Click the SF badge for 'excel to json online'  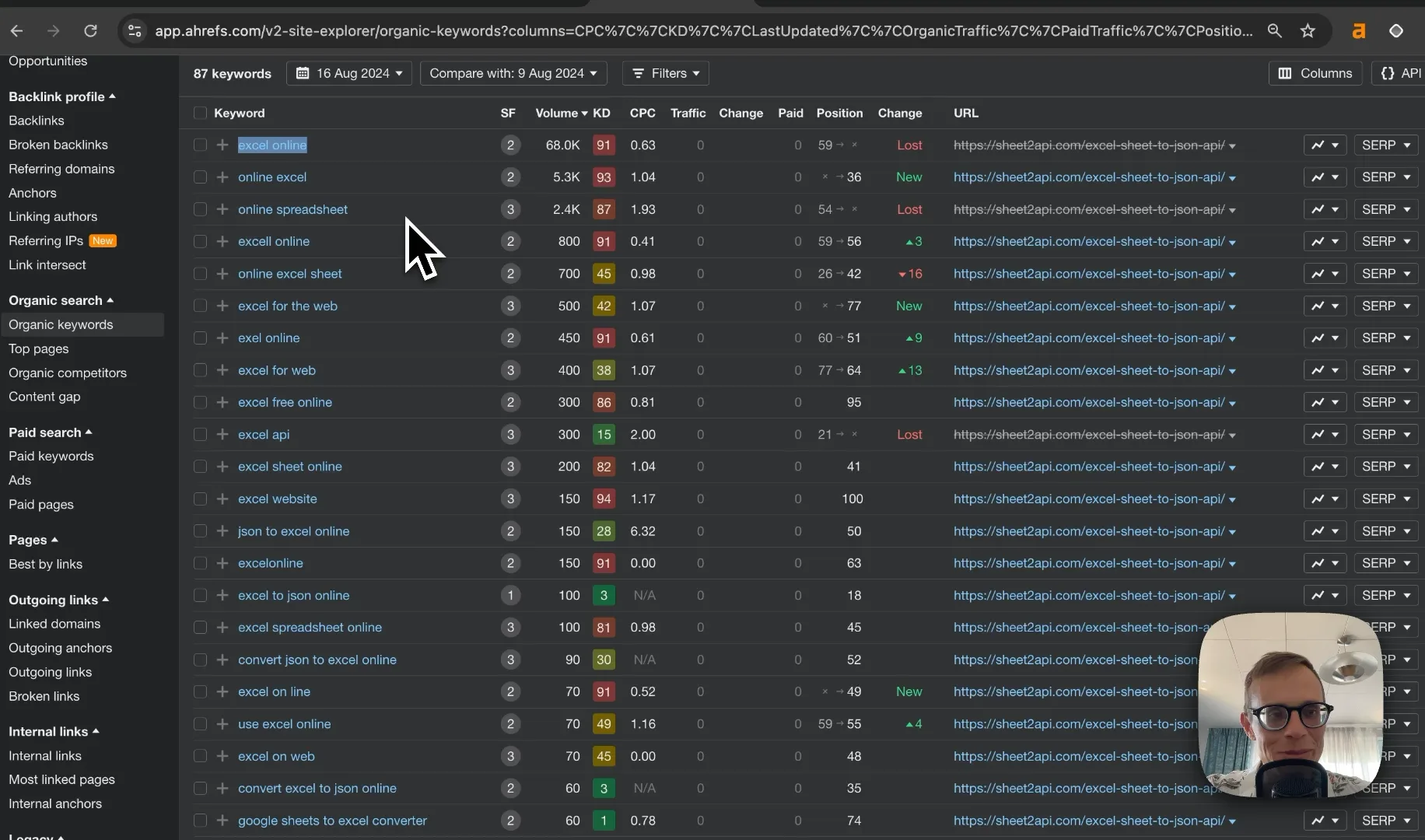tap(510, 596)
